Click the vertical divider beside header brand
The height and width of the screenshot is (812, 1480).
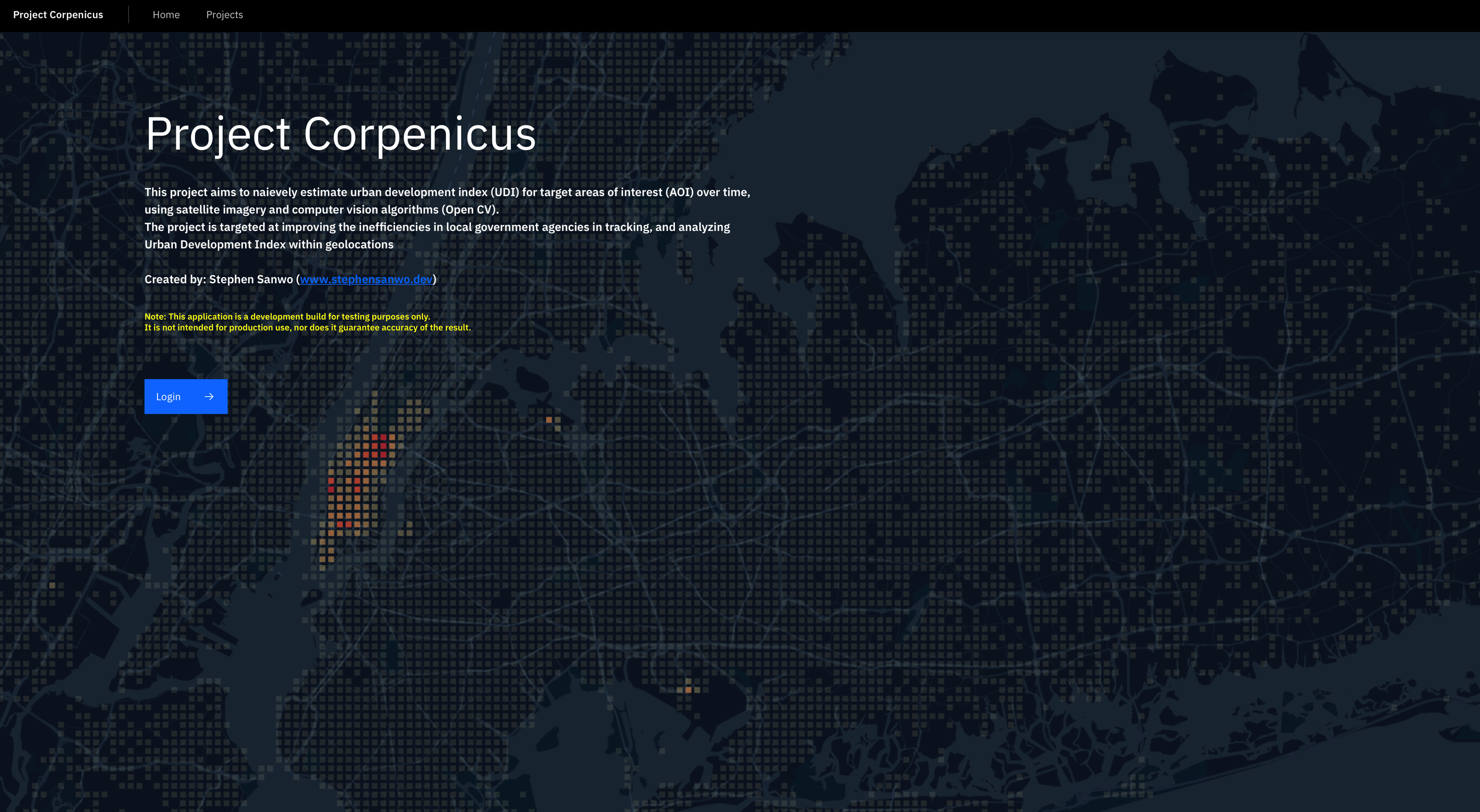(129, 15)
